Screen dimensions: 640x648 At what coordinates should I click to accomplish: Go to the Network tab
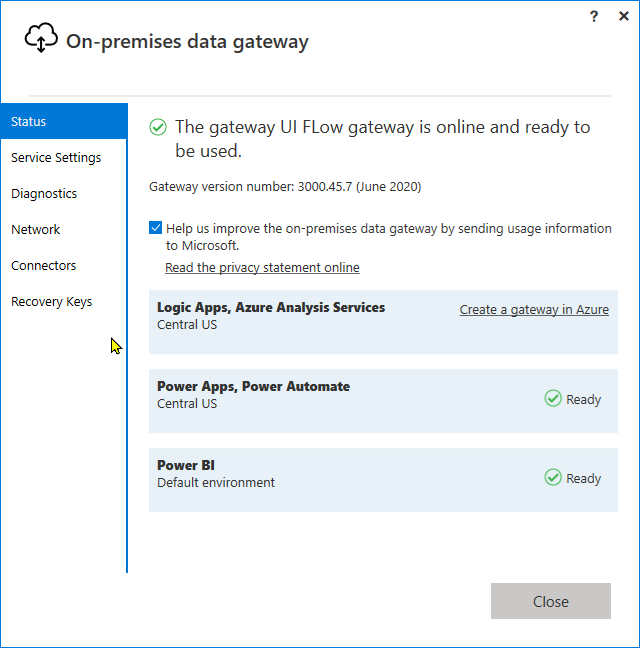64,229
